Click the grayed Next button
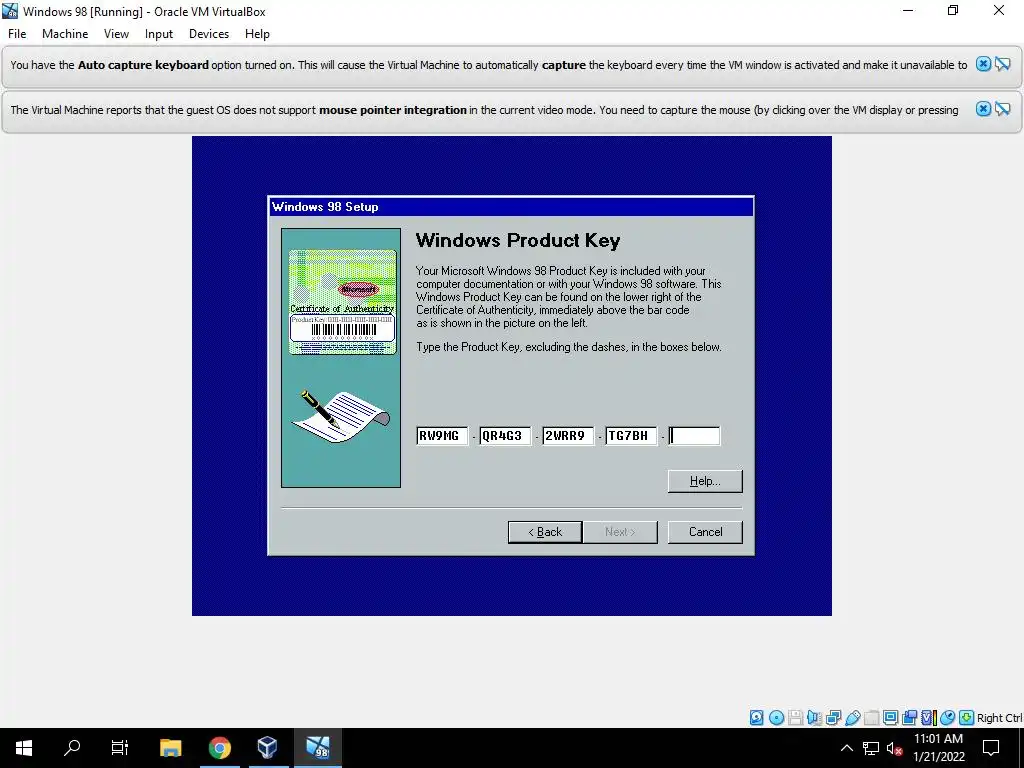 (x=620, y=532)
